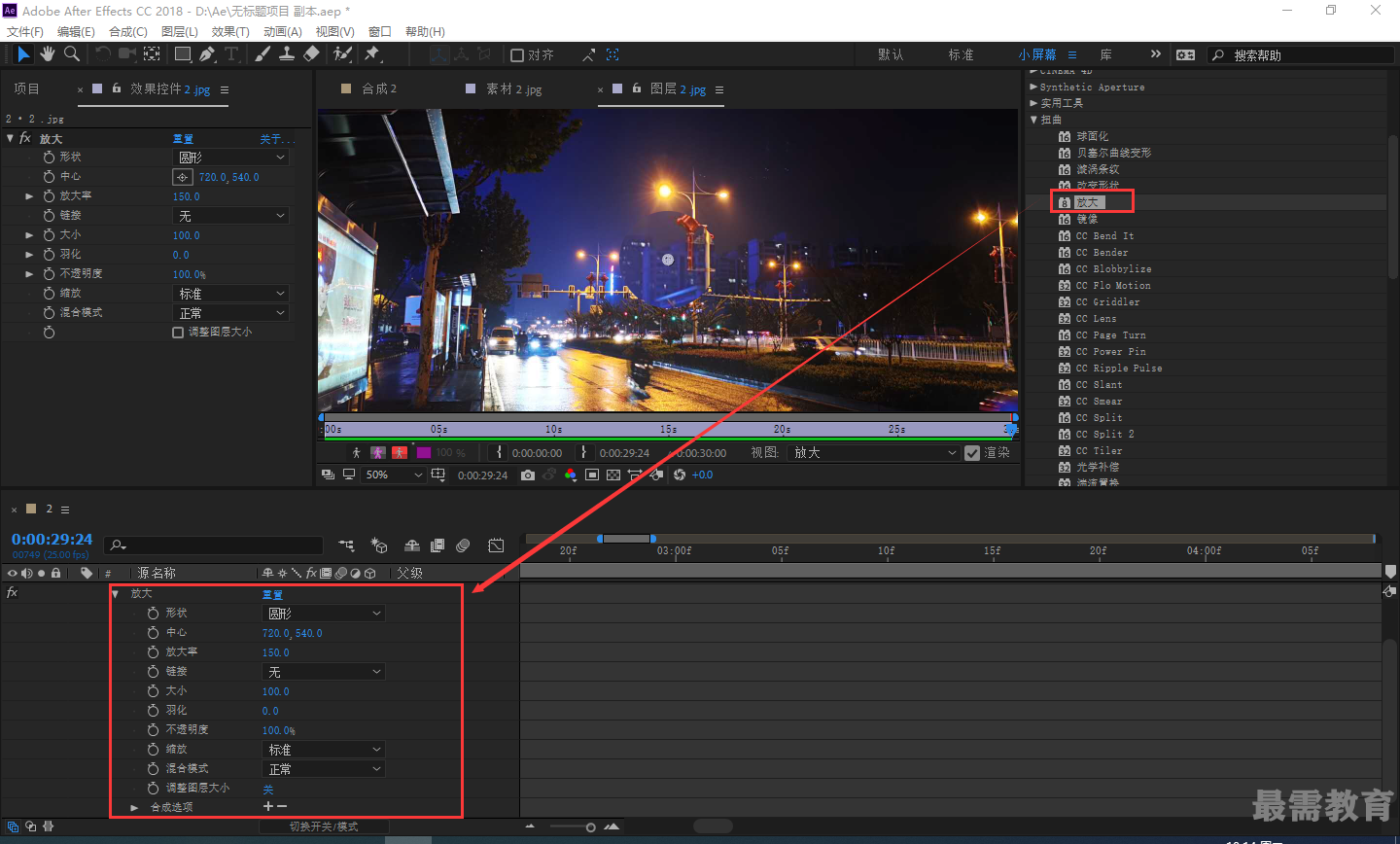The height and width of the screenshot is (844, 1400).
Task: Open the 缩放 标准 dropdown in effect controls
Action: coord(231,294)
